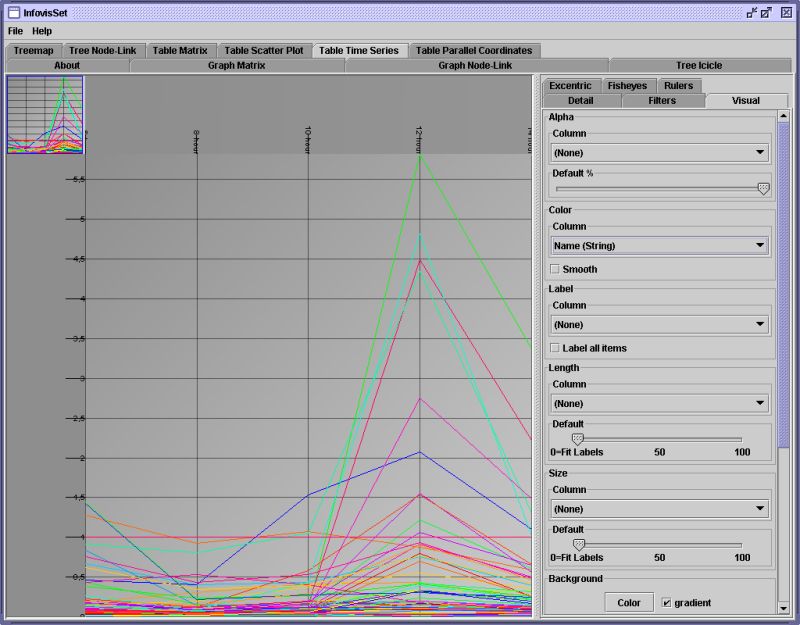Open the Table Matrix view

pos(181,50)
